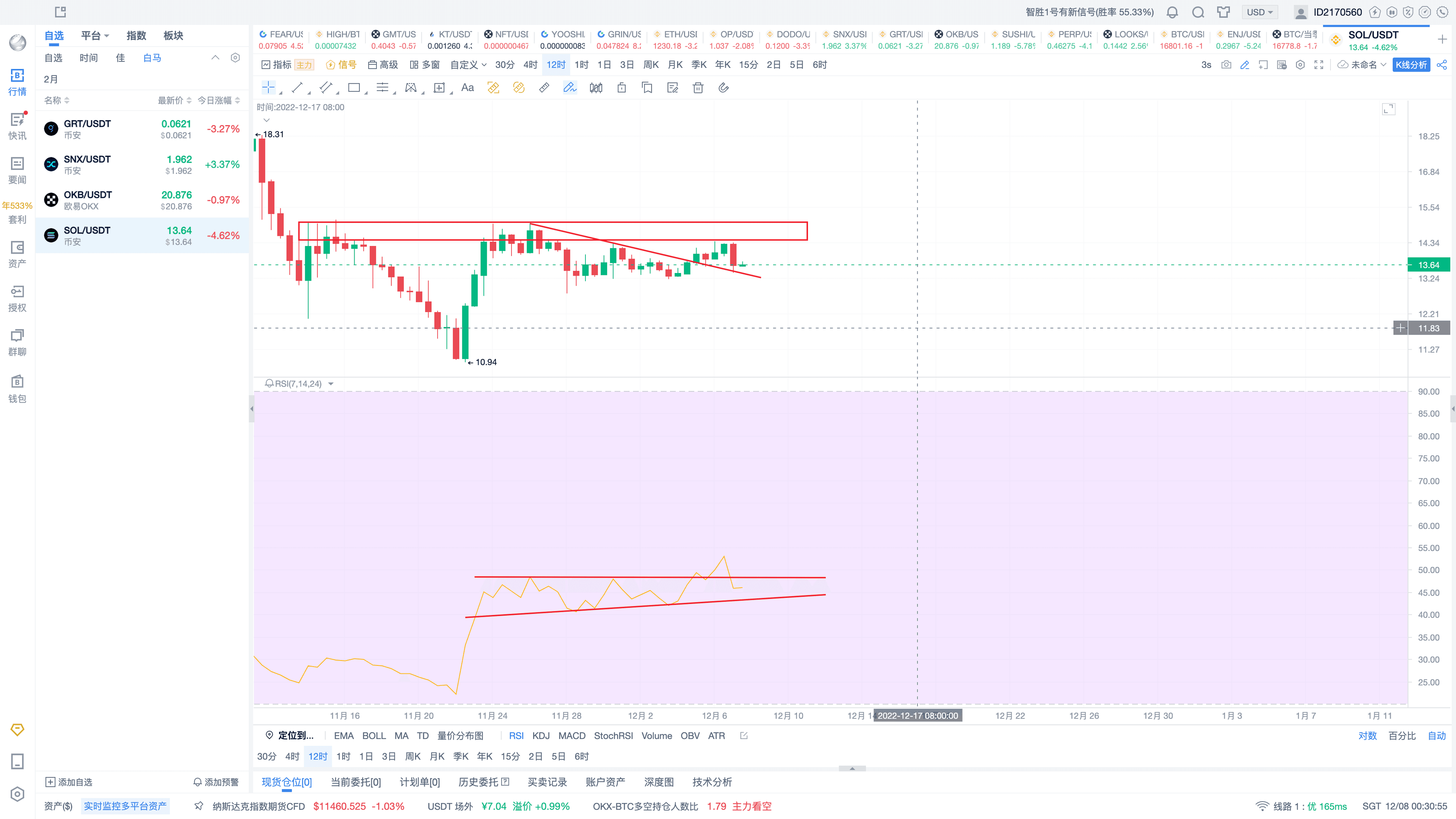Switch to the 板块 tab
The height and width of the screenshot is (819, 1456).
173,36
